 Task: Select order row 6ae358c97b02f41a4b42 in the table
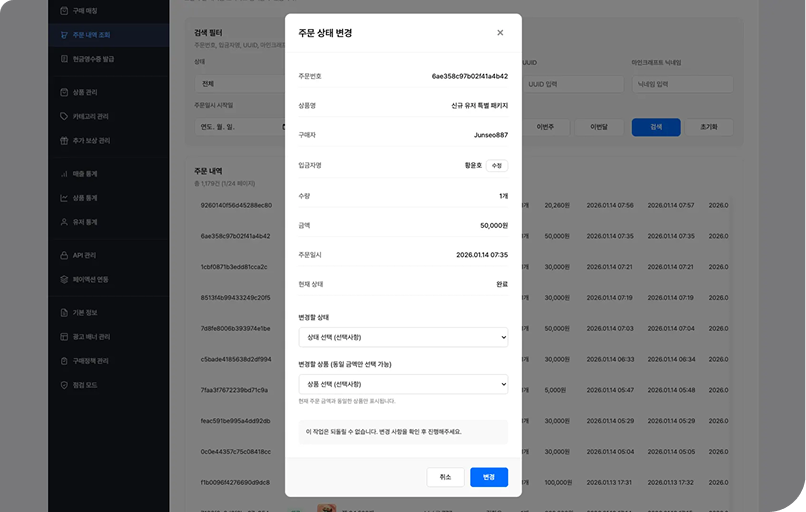pyautogui.click(x=235, y=236)
